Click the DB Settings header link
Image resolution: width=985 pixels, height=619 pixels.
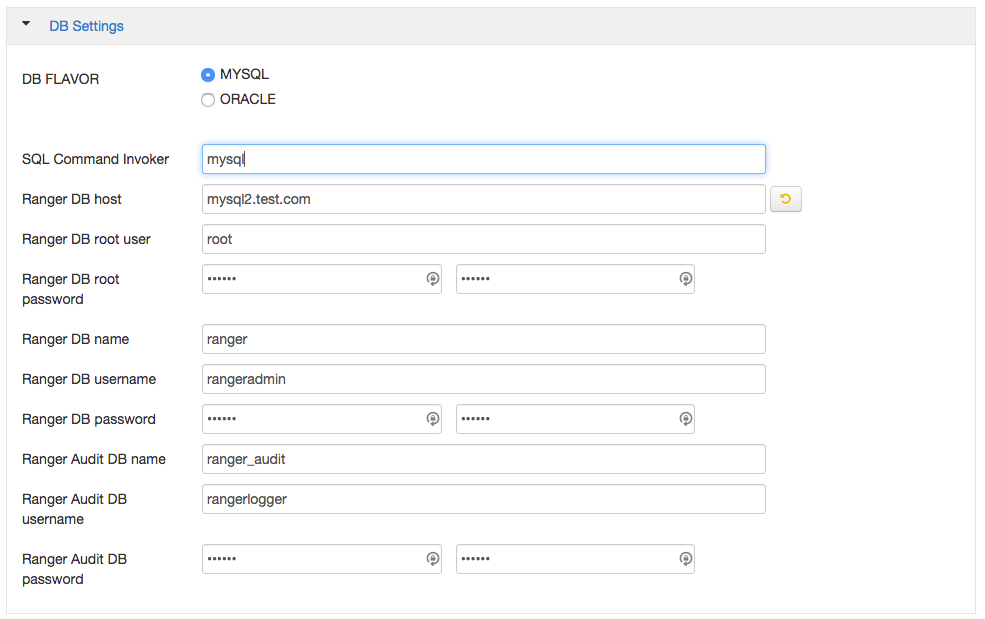point(86,26)
